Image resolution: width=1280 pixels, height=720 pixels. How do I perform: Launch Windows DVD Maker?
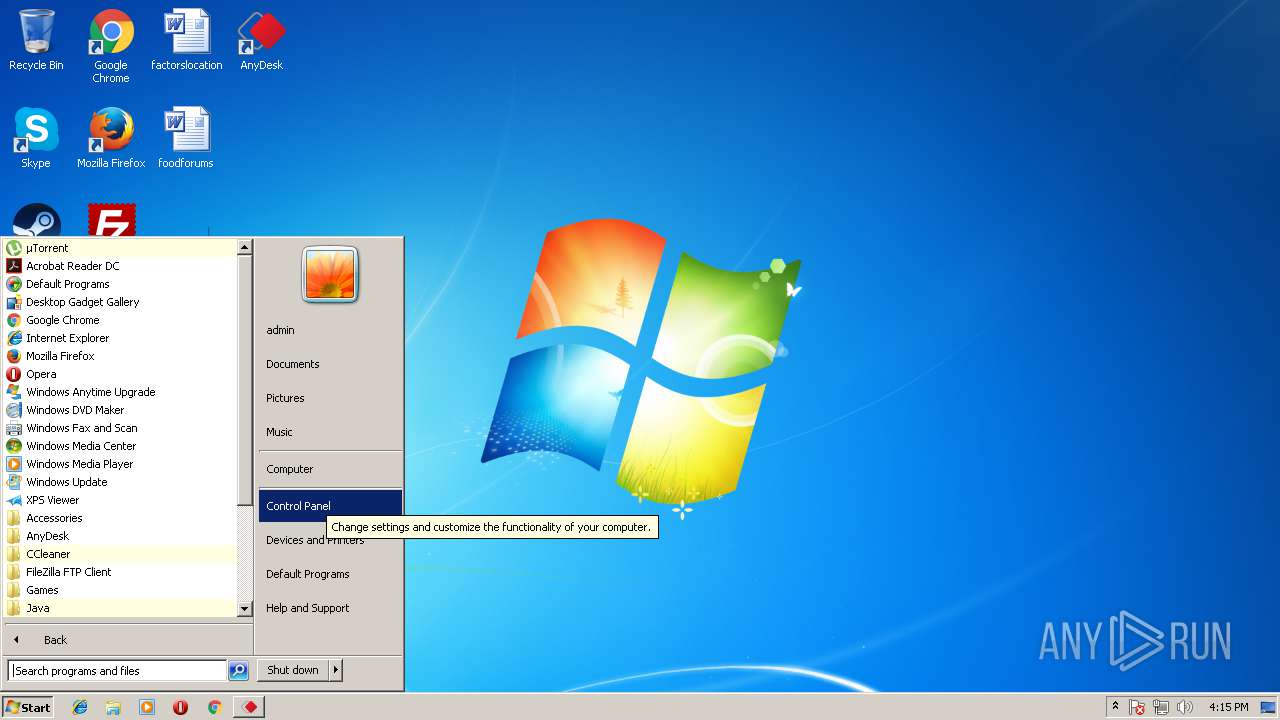[x=120, y=410]
